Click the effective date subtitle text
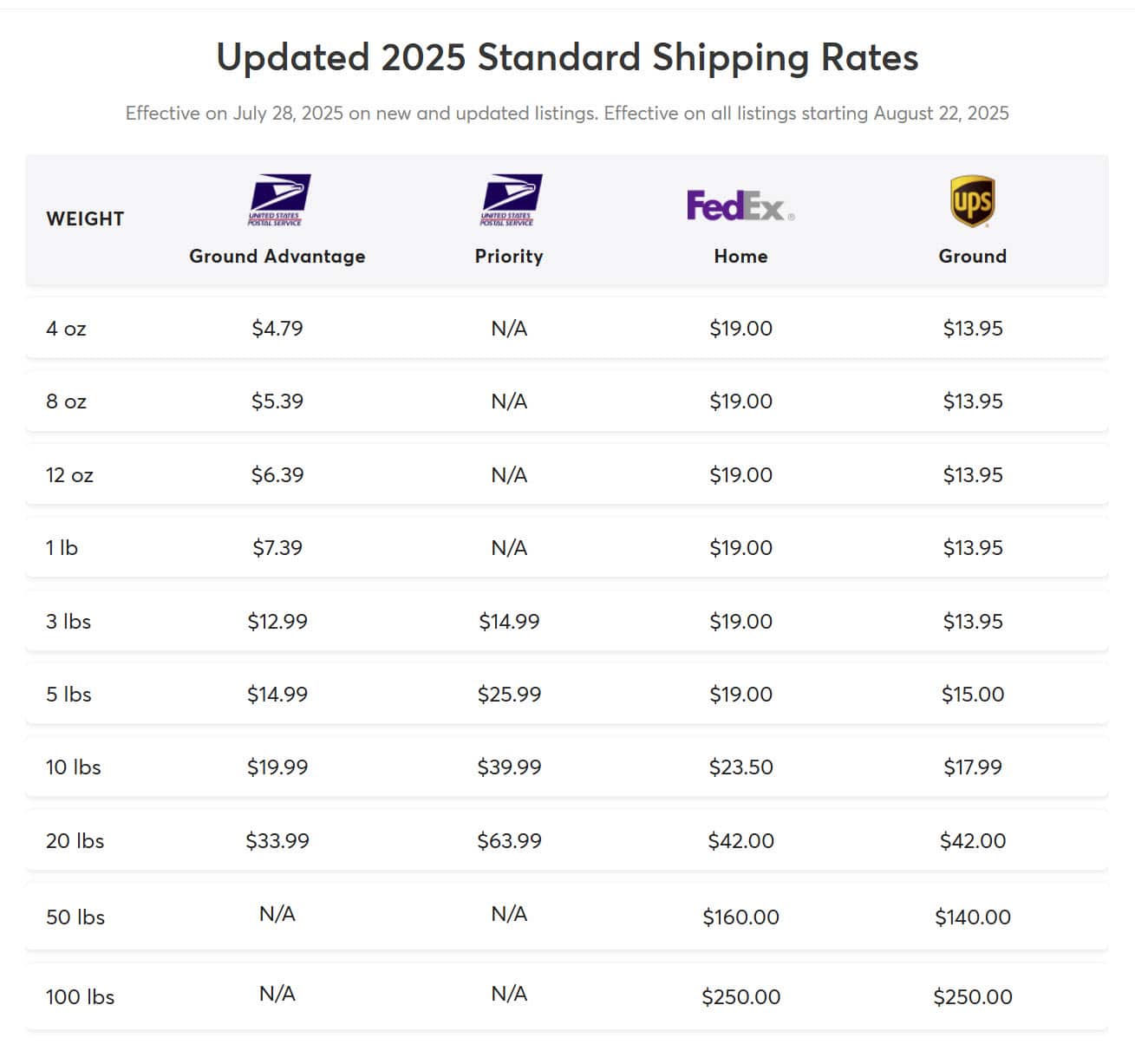The width and height of the screenshot is (1135, 1064). click(x=567, y=114)
